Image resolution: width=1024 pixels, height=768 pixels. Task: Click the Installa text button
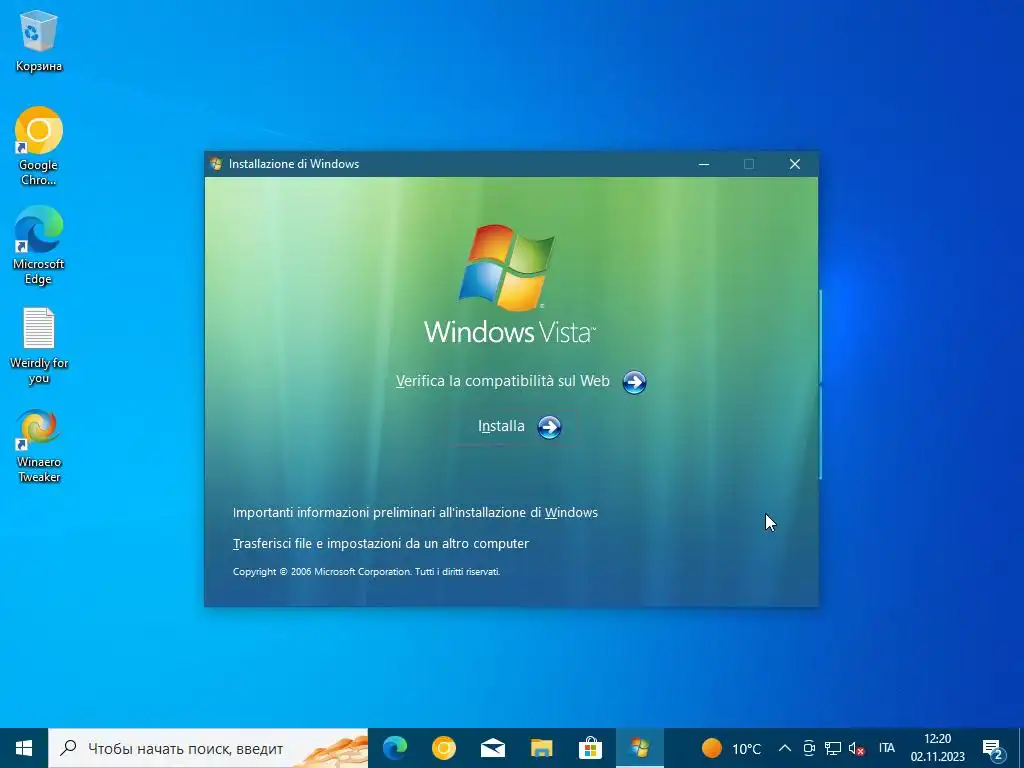501,426
